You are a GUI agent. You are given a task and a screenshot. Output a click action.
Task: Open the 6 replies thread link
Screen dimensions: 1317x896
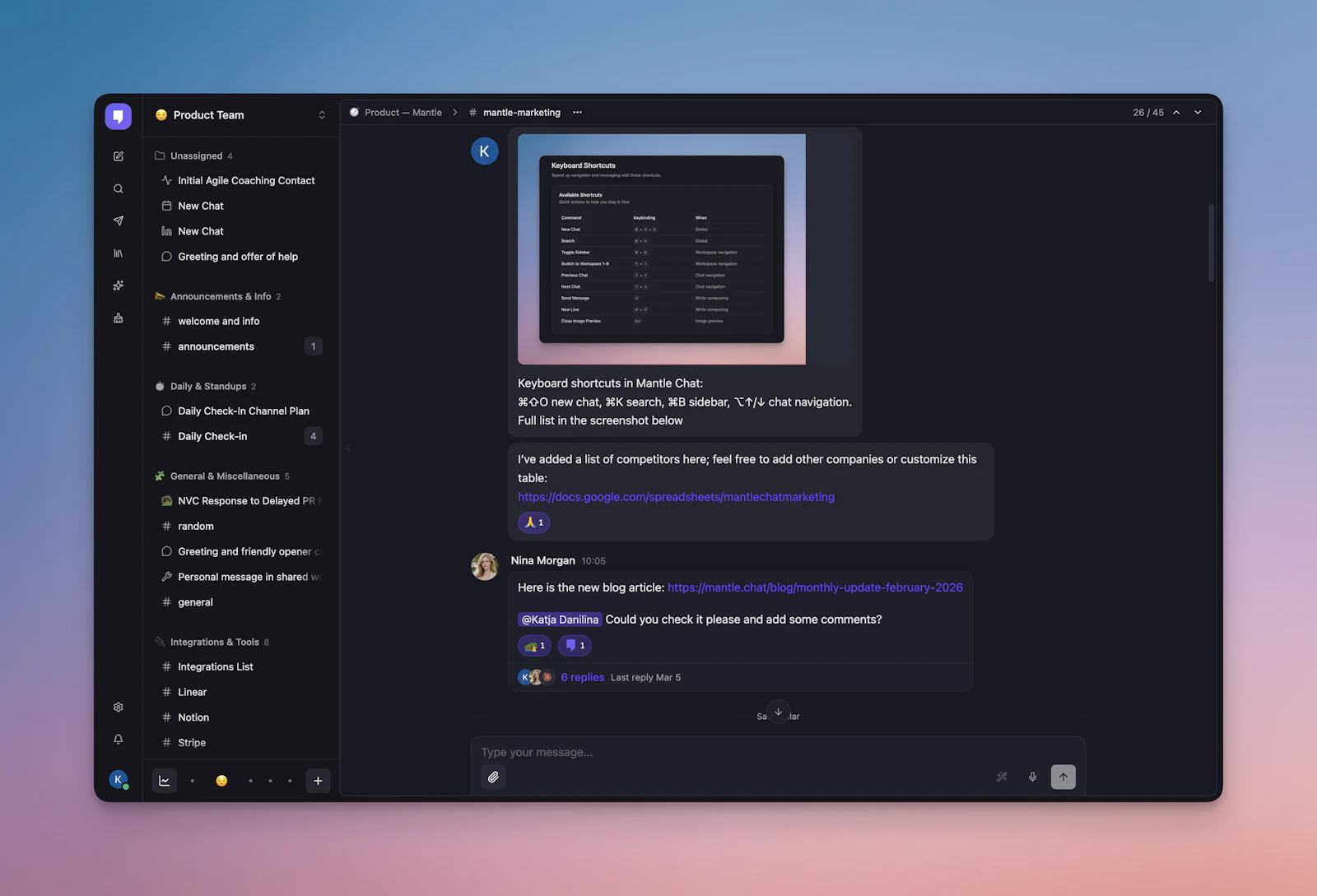point(583,677)
